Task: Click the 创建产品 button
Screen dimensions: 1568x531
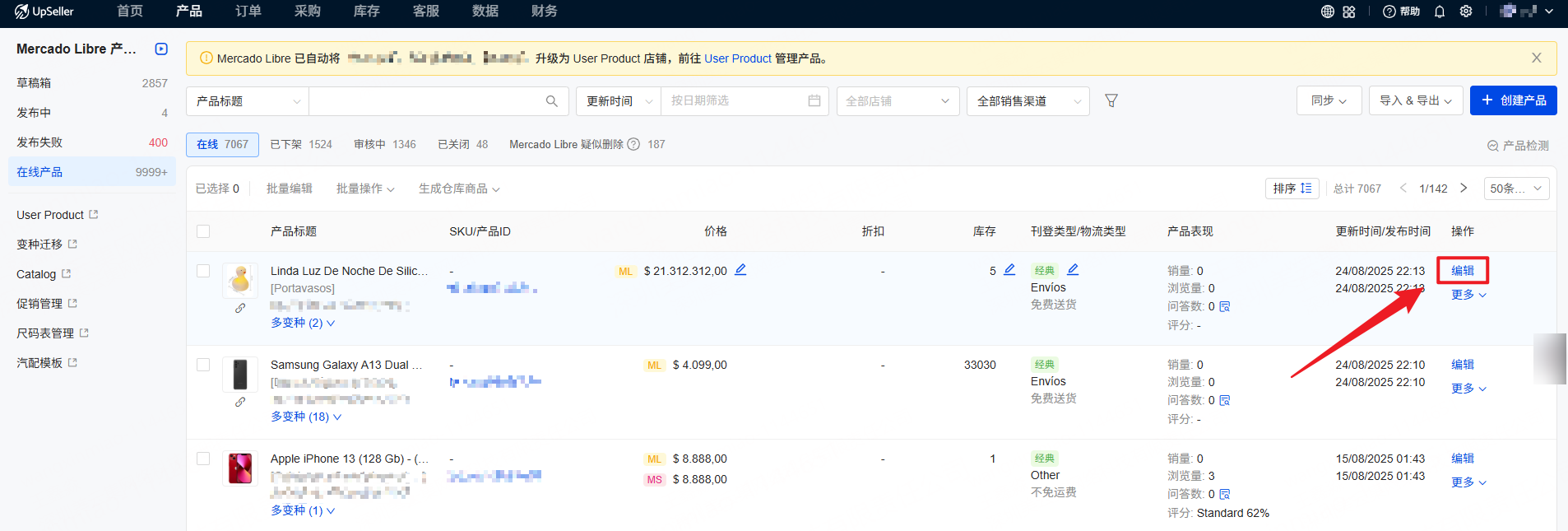Action: [1513, 100]
